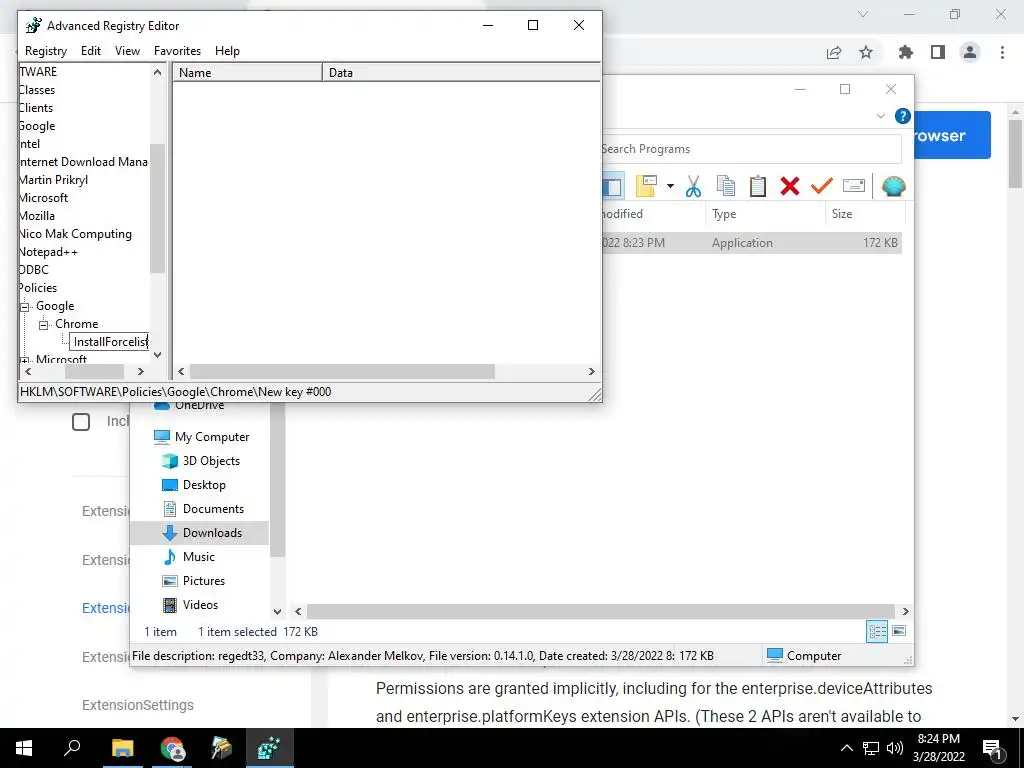This screenshot has height=768, width=1024.
Task: Click the Name column header
Action: 248,72
